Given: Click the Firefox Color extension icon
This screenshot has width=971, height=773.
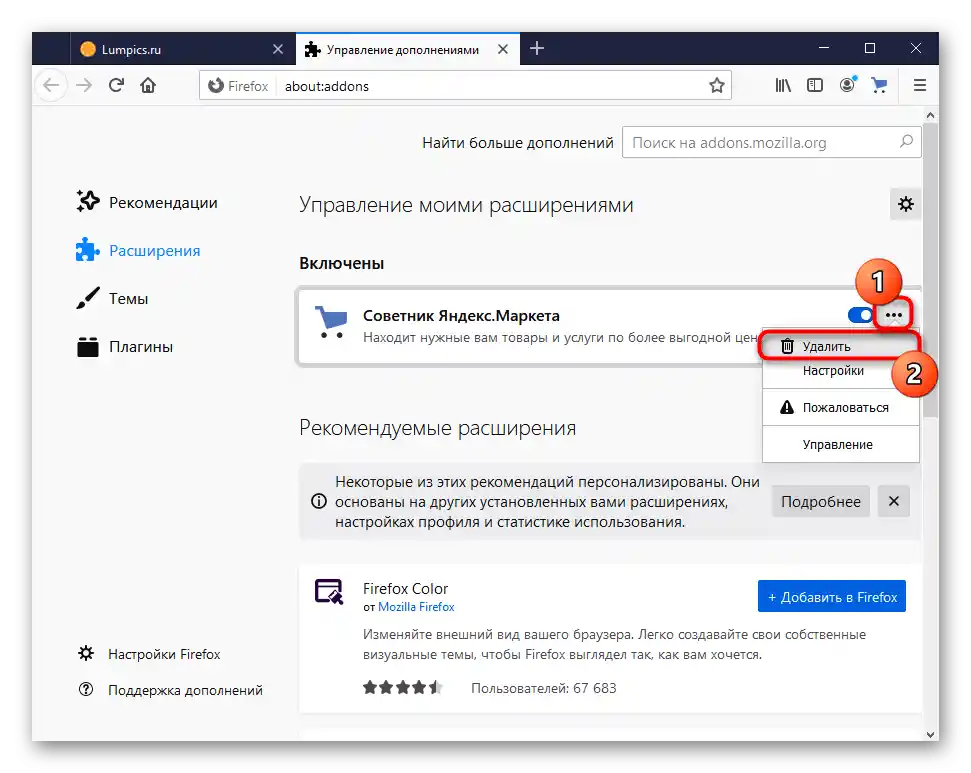Looking at the screenshot, I should point(329,591).
